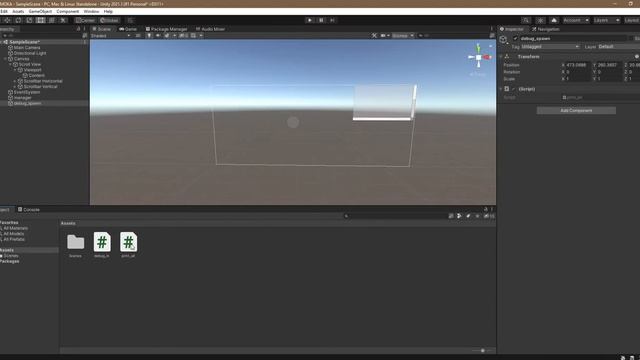Open Unity search icon in top toolbar
640x360 pixels.
pos(526,20)
